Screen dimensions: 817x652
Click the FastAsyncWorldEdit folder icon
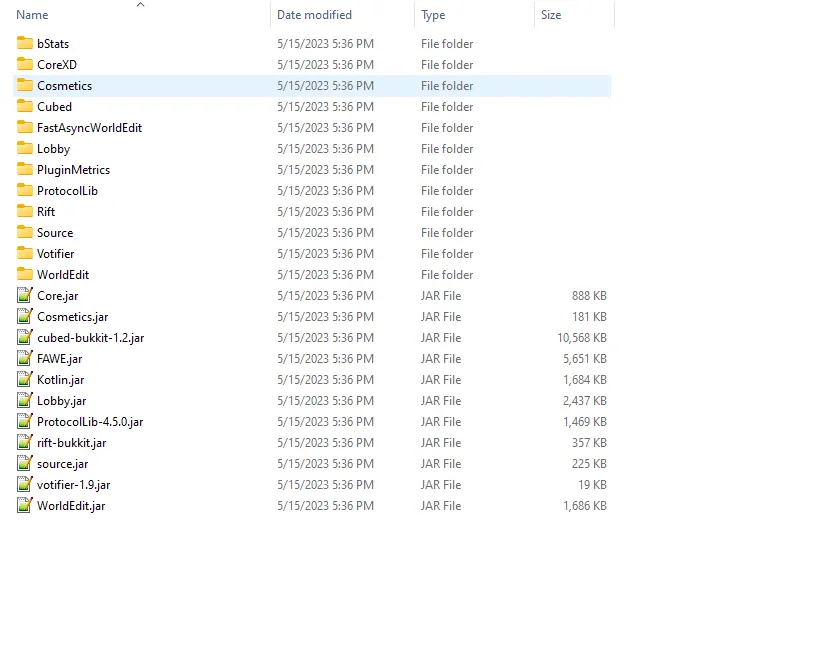pyautogui.click(x=25, y=127)
